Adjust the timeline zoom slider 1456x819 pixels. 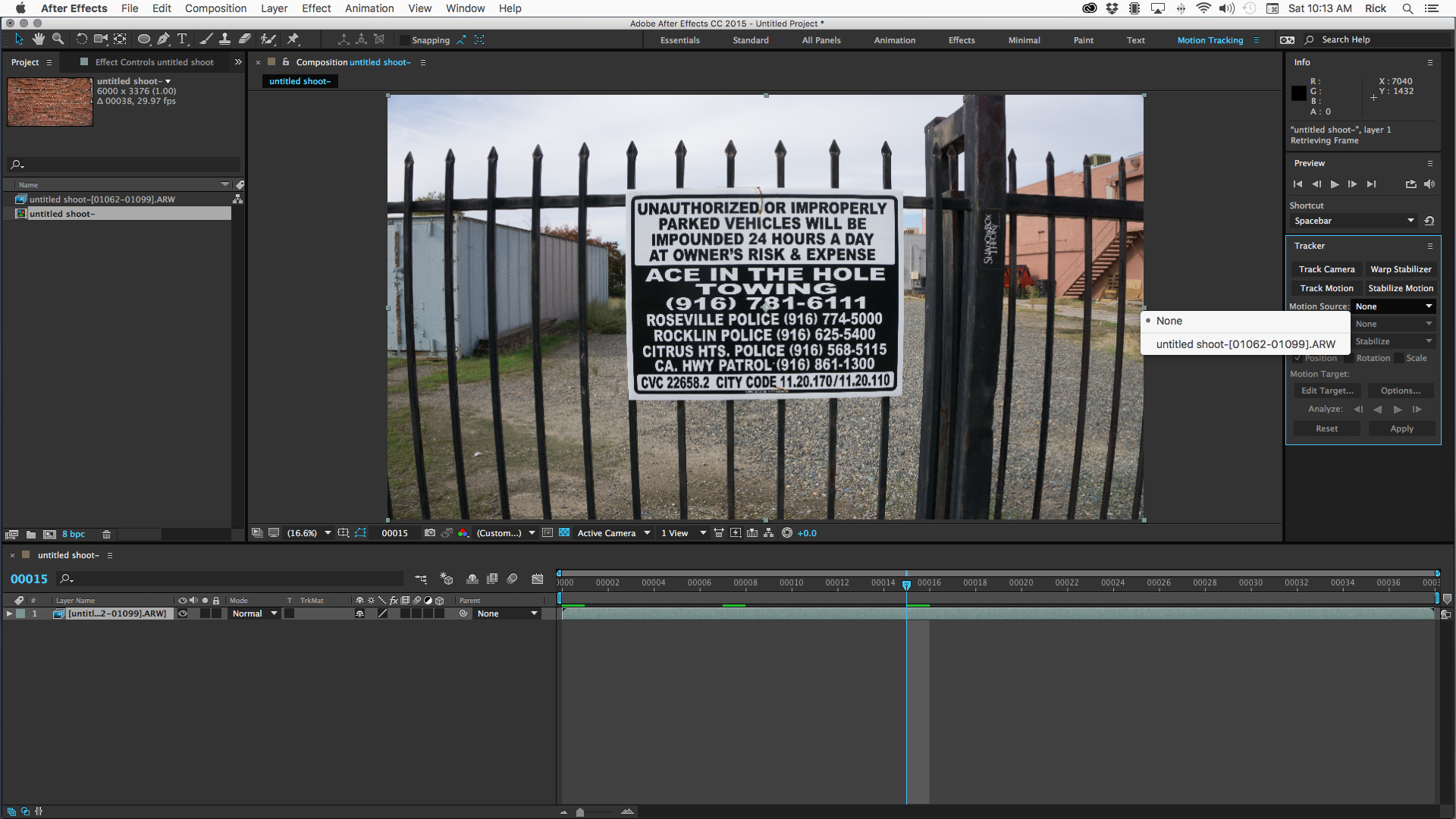[x=580, y=811]
